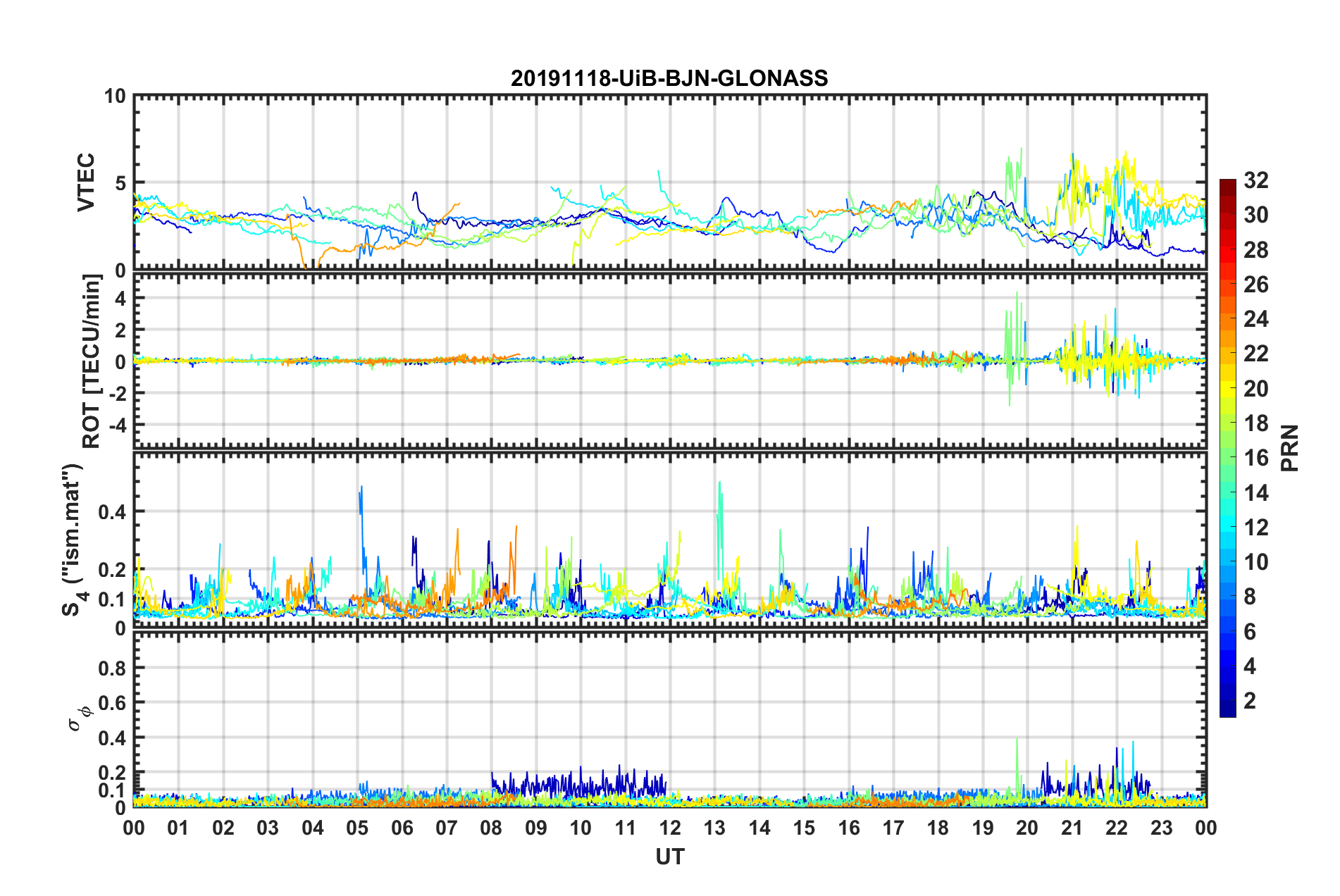Click colorbar tick label 2
Screen dimensions: 1340x896
pos(1250,700)
